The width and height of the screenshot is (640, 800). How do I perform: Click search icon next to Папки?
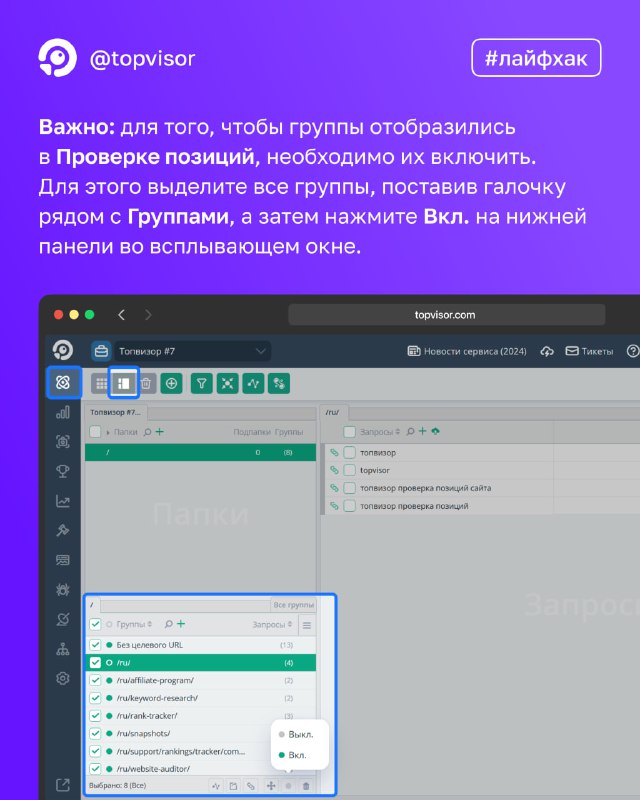(x=147, y=432)
